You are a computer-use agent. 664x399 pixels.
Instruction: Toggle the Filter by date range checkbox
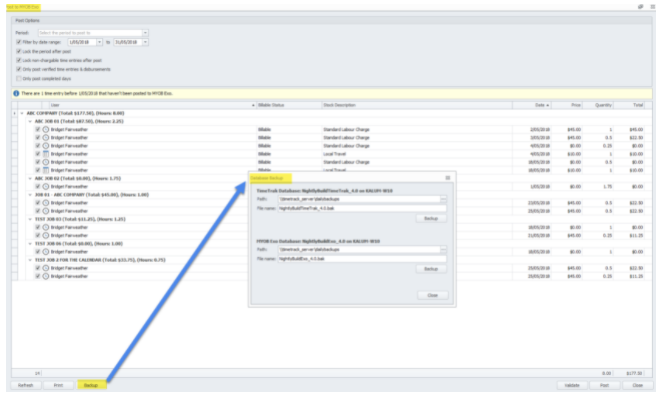point(19,42)
